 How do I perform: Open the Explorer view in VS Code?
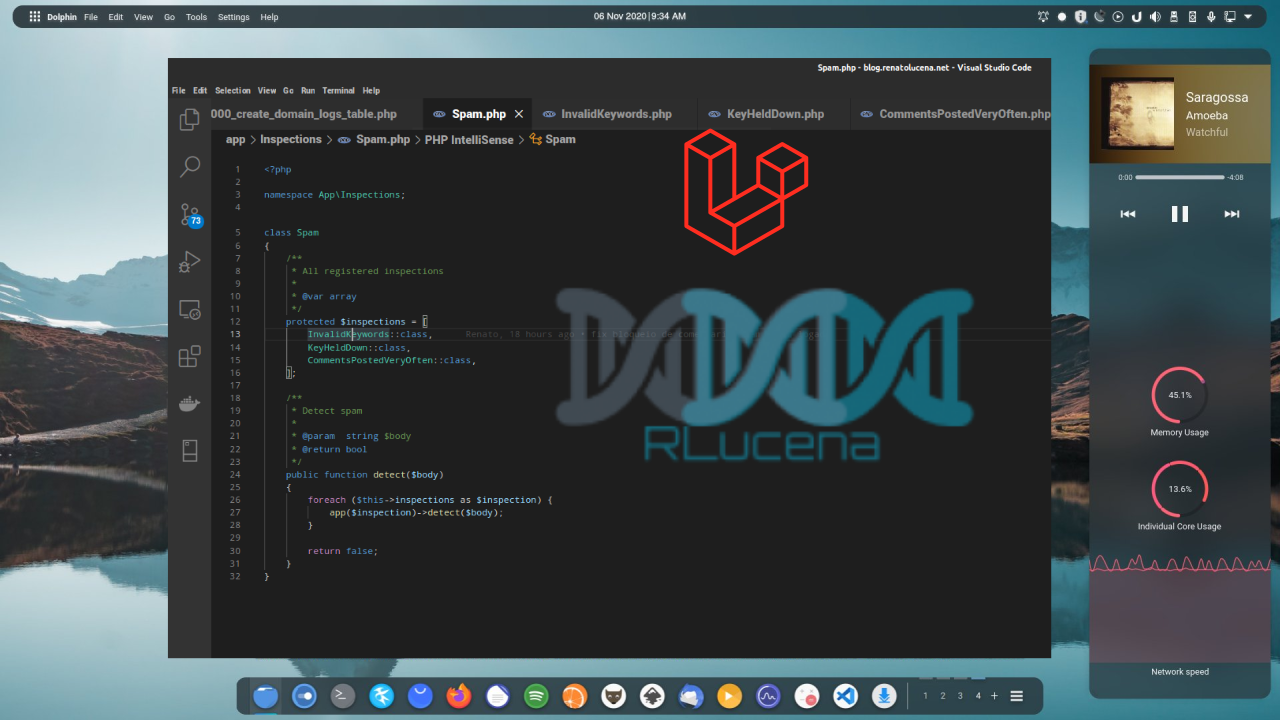click(189, 120)
